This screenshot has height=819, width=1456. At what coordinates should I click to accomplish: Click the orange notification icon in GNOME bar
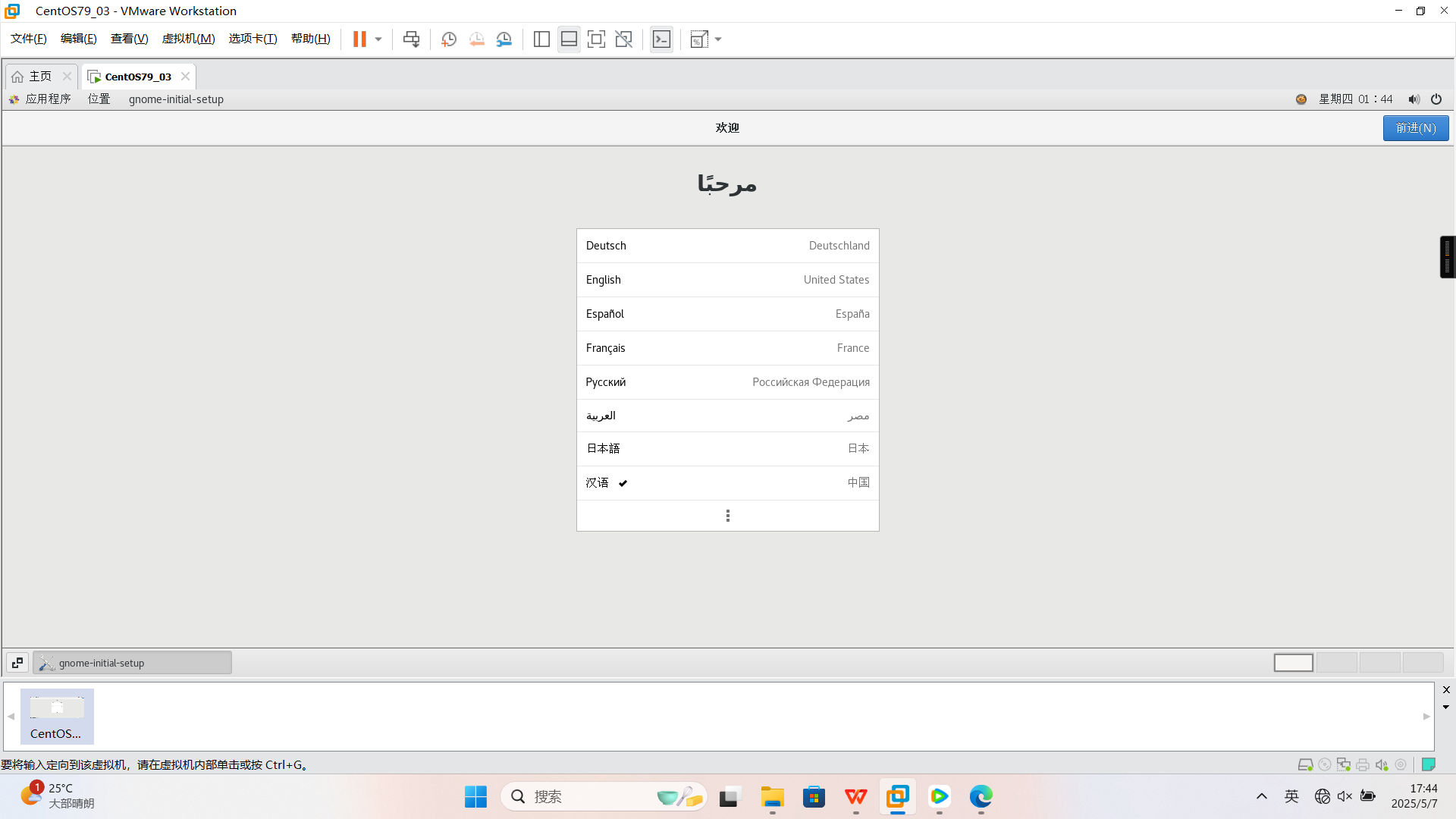tap(1301, 99)
